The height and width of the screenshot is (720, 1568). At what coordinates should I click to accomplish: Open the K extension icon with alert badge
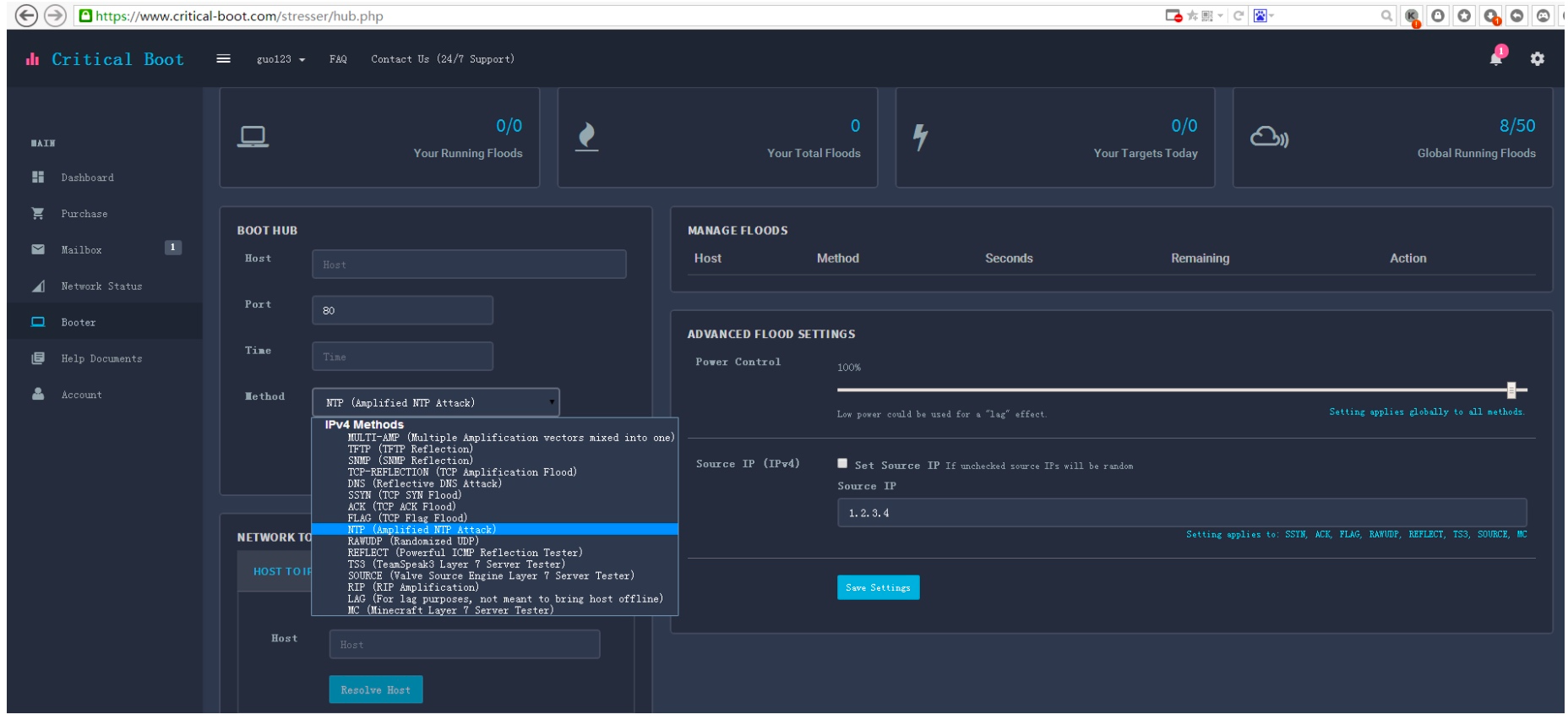1413,16
